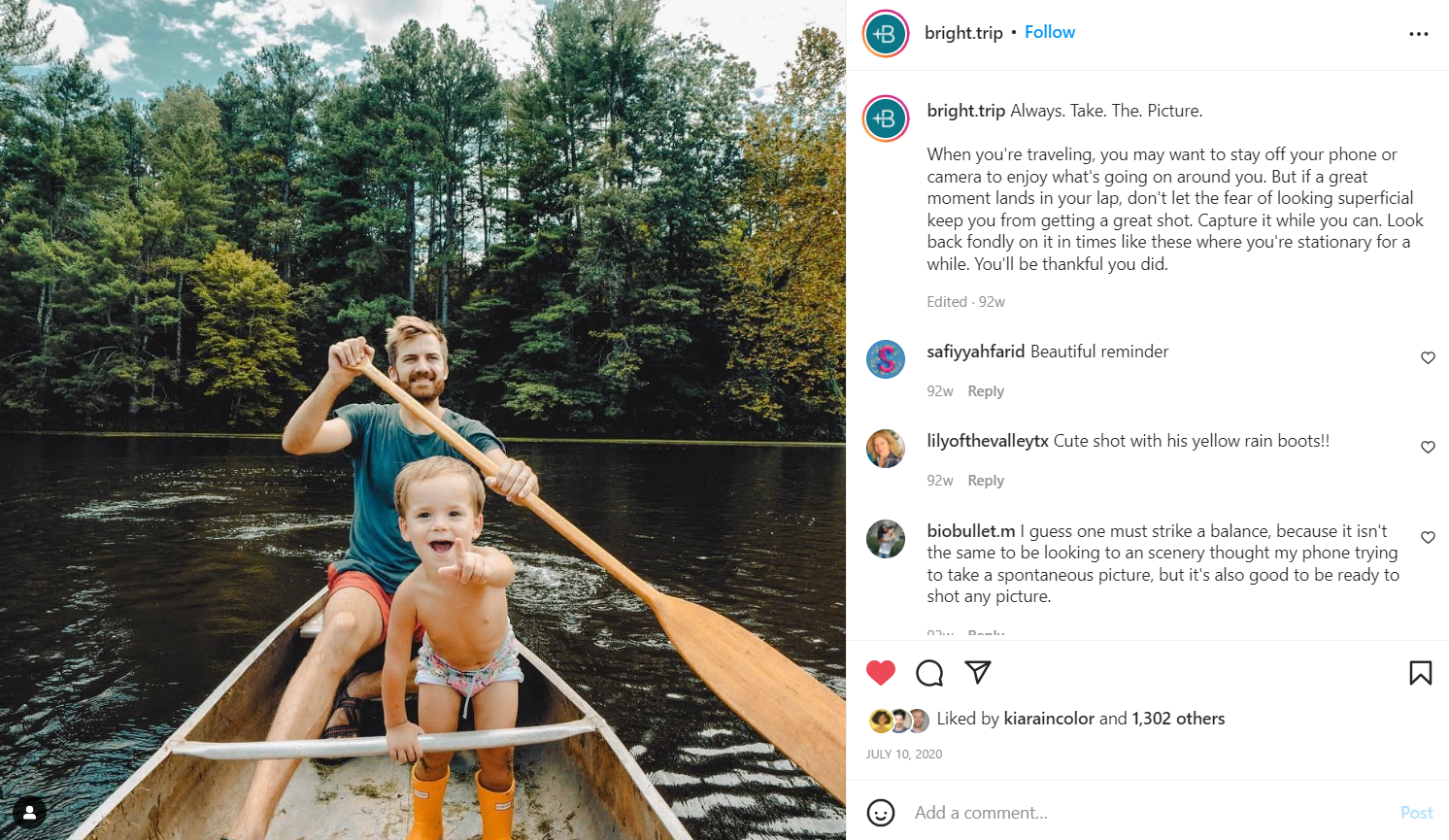Like safiyyahfarid's comment heart

coord(1428,357)
